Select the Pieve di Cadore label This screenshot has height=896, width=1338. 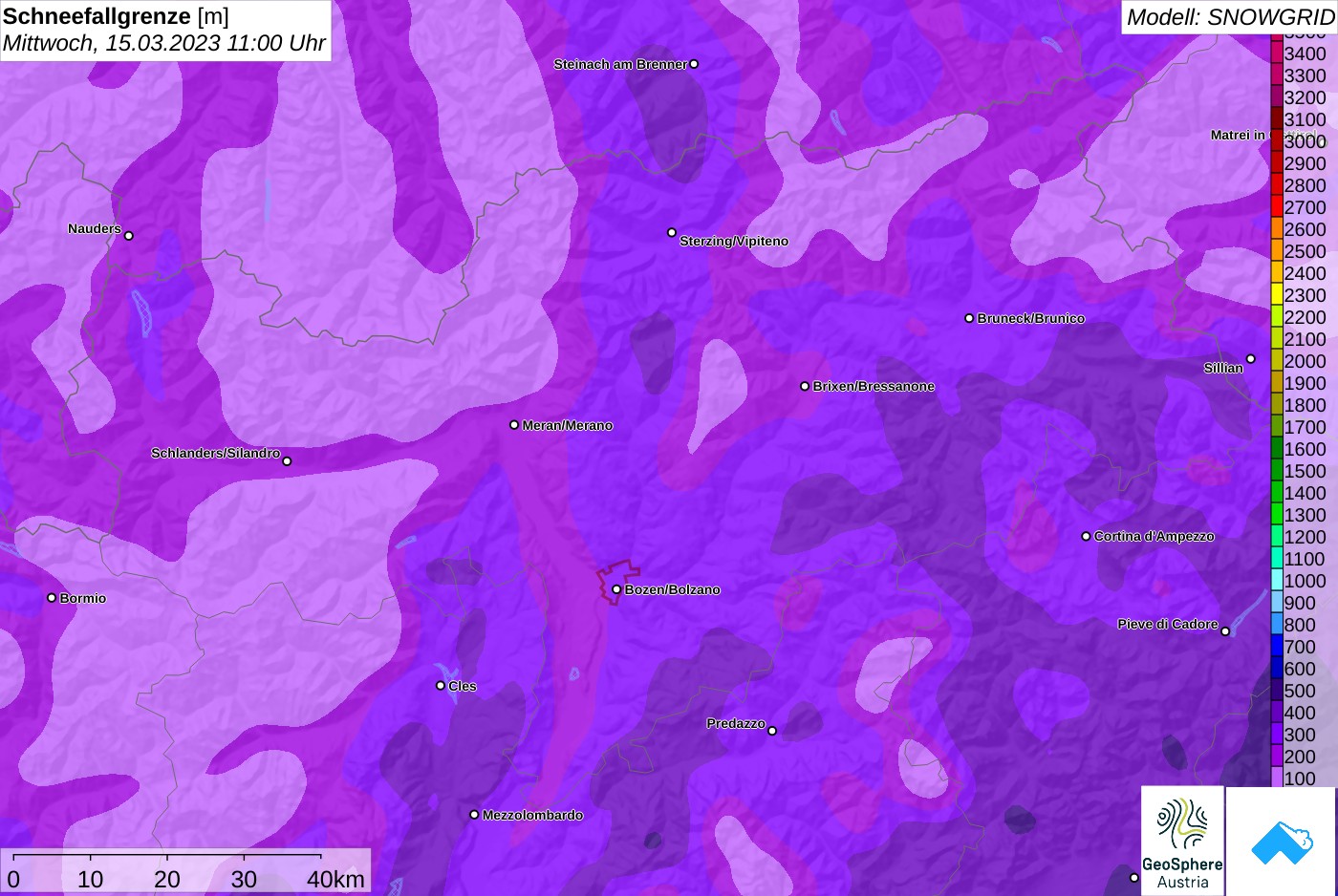1168,624
